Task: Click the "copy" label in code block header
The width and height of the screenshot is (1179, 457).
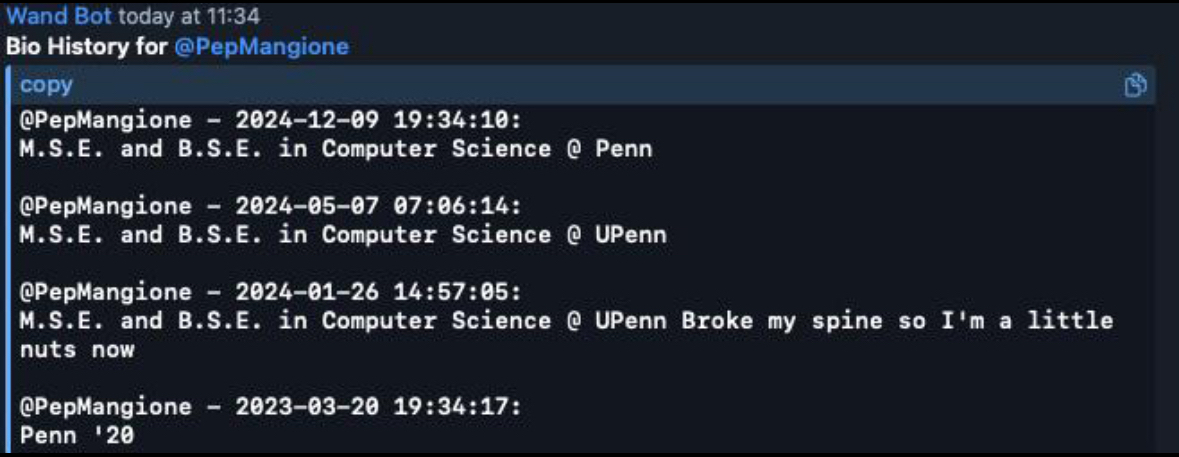Action: click(47, 85)
